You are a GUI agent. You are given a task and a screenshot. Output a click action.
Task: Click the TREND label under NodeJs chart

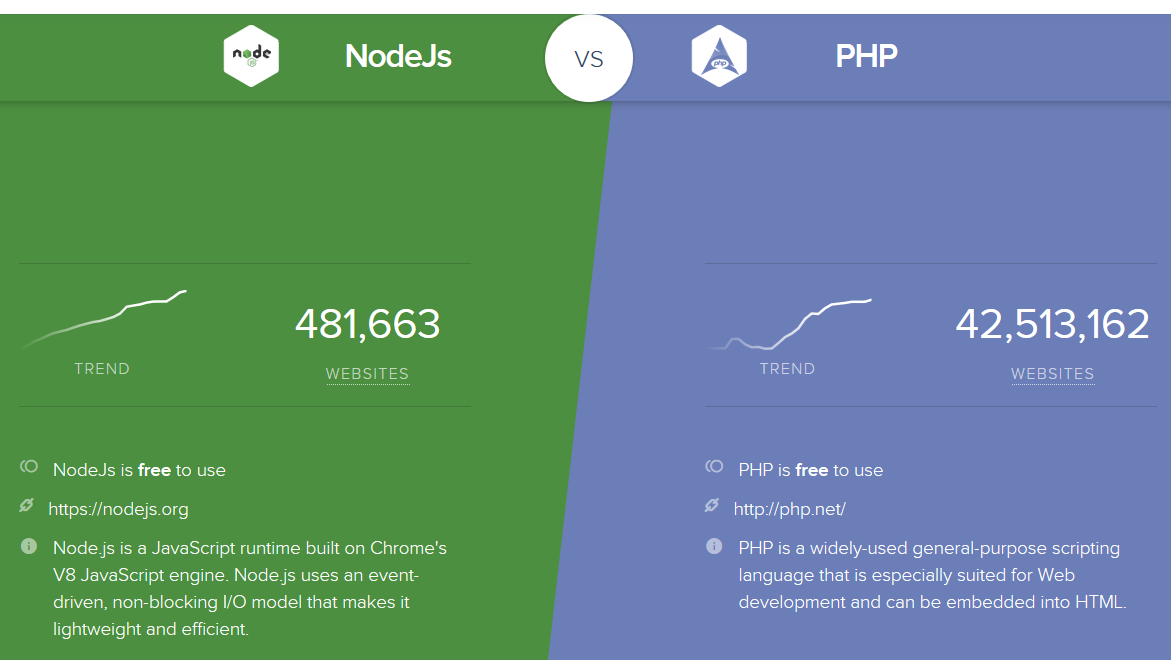pyautogui.click(x=102, y=369)
